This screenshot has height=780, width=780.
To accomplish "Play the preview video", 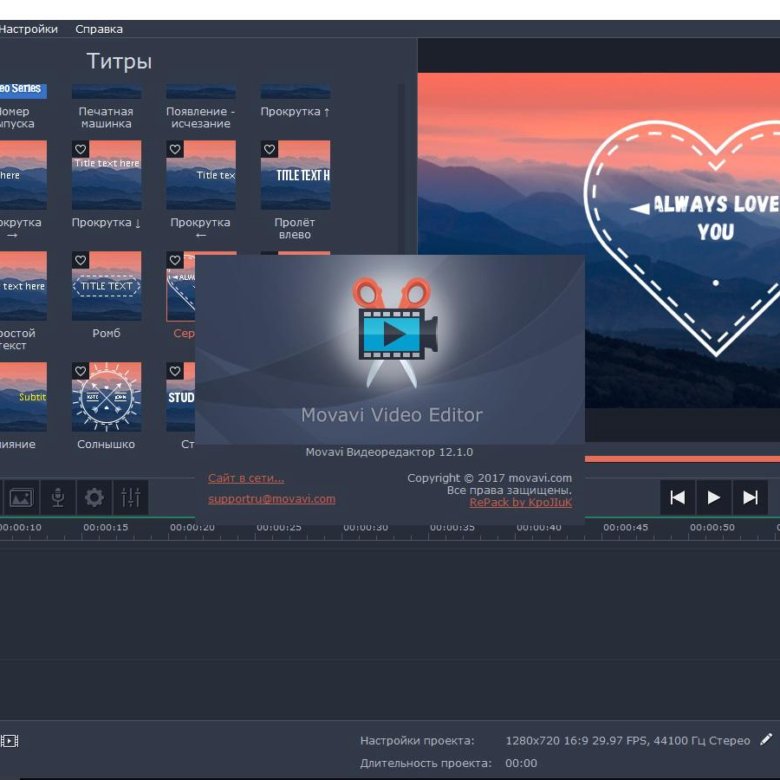I will click(x=713, y=497).
